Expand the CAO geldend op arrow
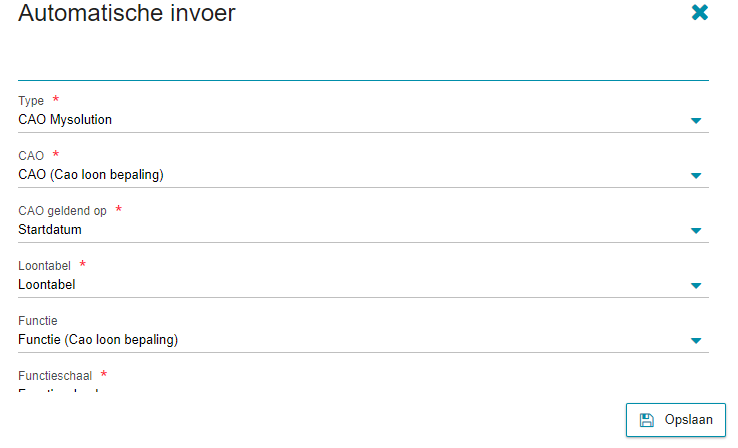 coord(696,231)
